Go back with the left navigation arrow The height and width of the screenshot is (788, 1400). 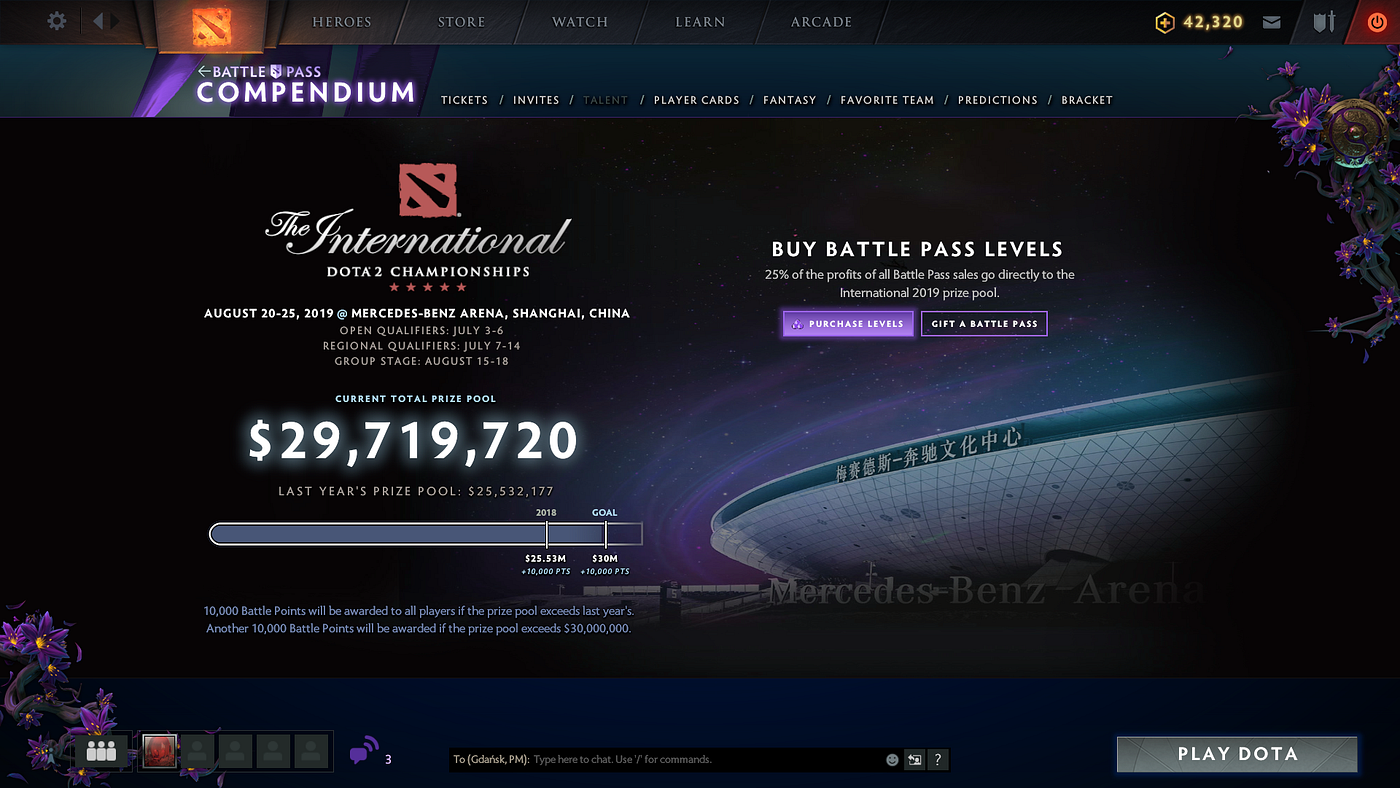99,21
